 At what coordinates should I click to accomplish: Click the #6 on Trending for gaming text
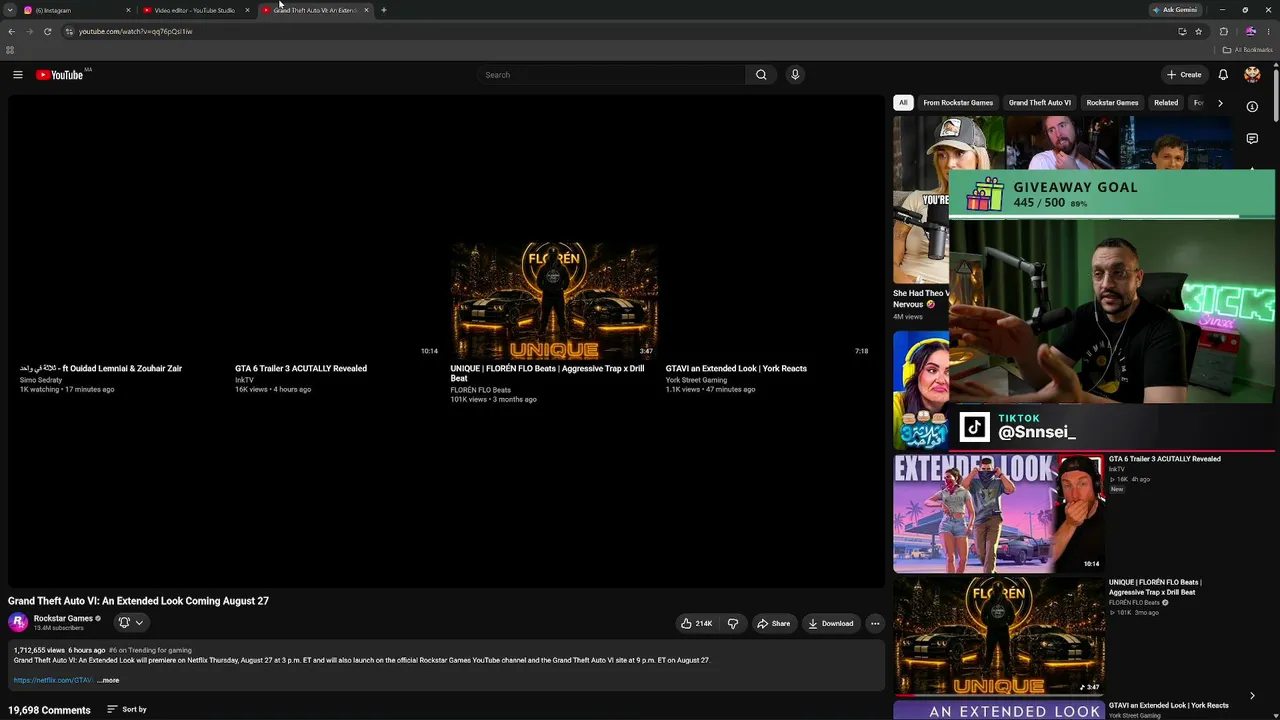(150, 650)
